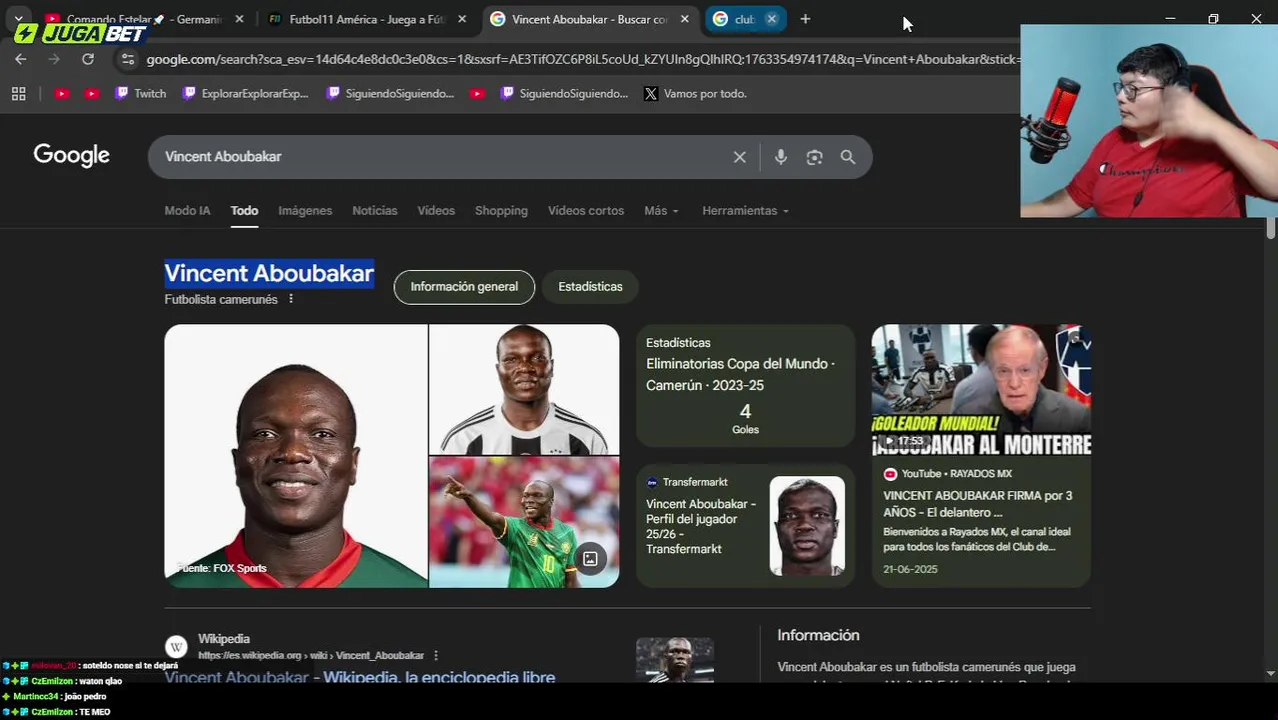
Task: Open the second SiguiendoSiguiendo bookmark
Action: tap(564, 93)
